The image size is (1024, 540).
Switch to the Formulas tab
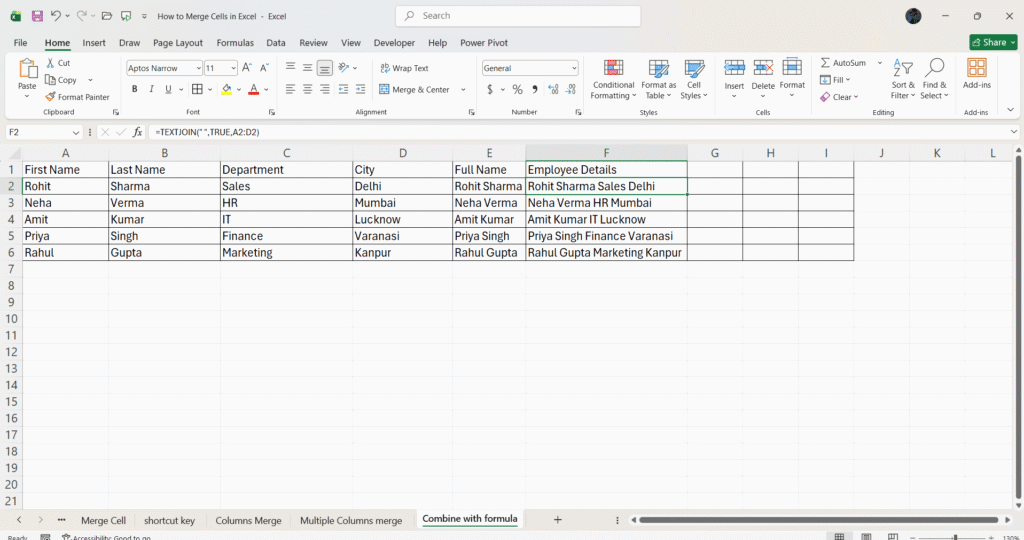click(x=235, y=42)
